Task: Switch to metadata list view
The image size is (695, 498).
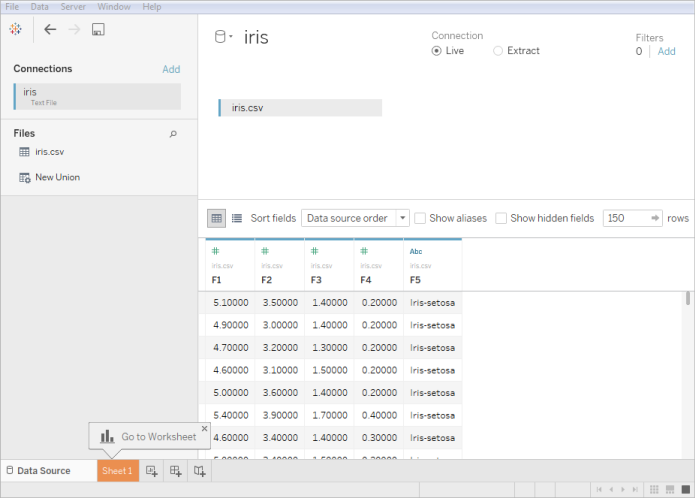Action: (237, 218)
